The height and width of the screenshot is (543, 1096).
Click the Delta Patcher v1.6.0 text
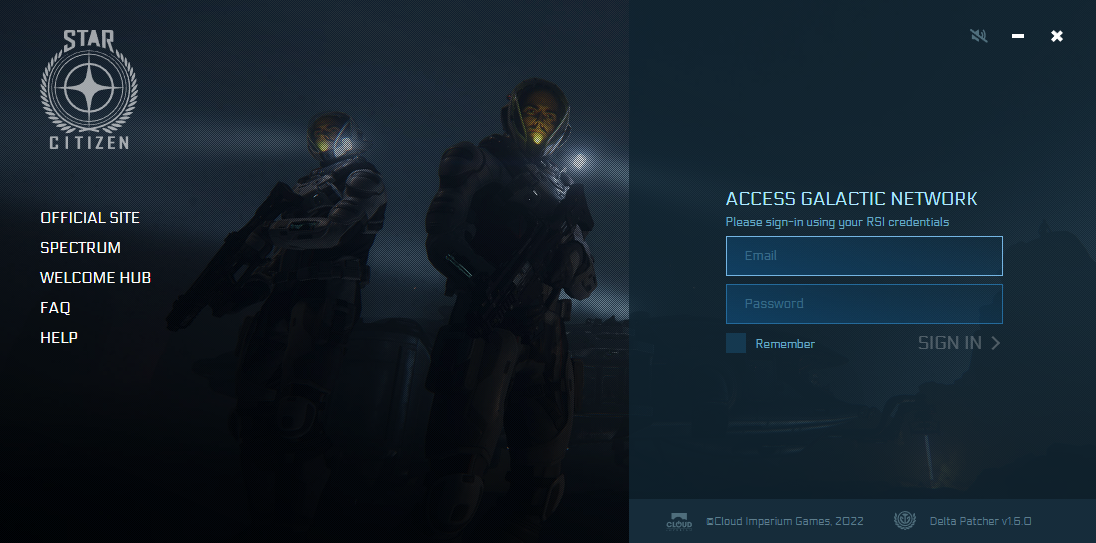pos(980,521)
